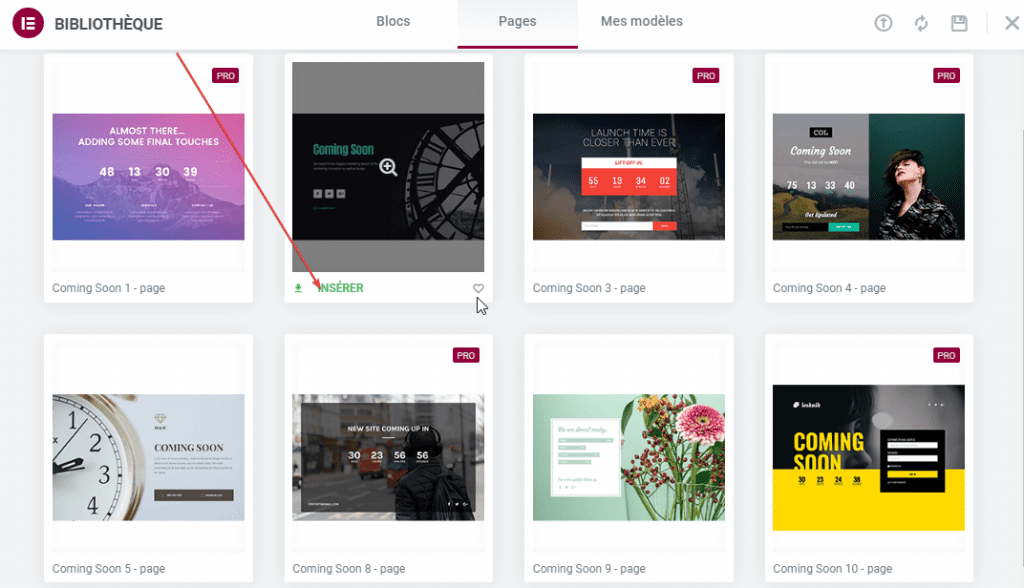This screenshot has height=588, width=1024.
Task: Open Coming Soon 1 purple mountain thumbnail
Action: coord(148,176)
